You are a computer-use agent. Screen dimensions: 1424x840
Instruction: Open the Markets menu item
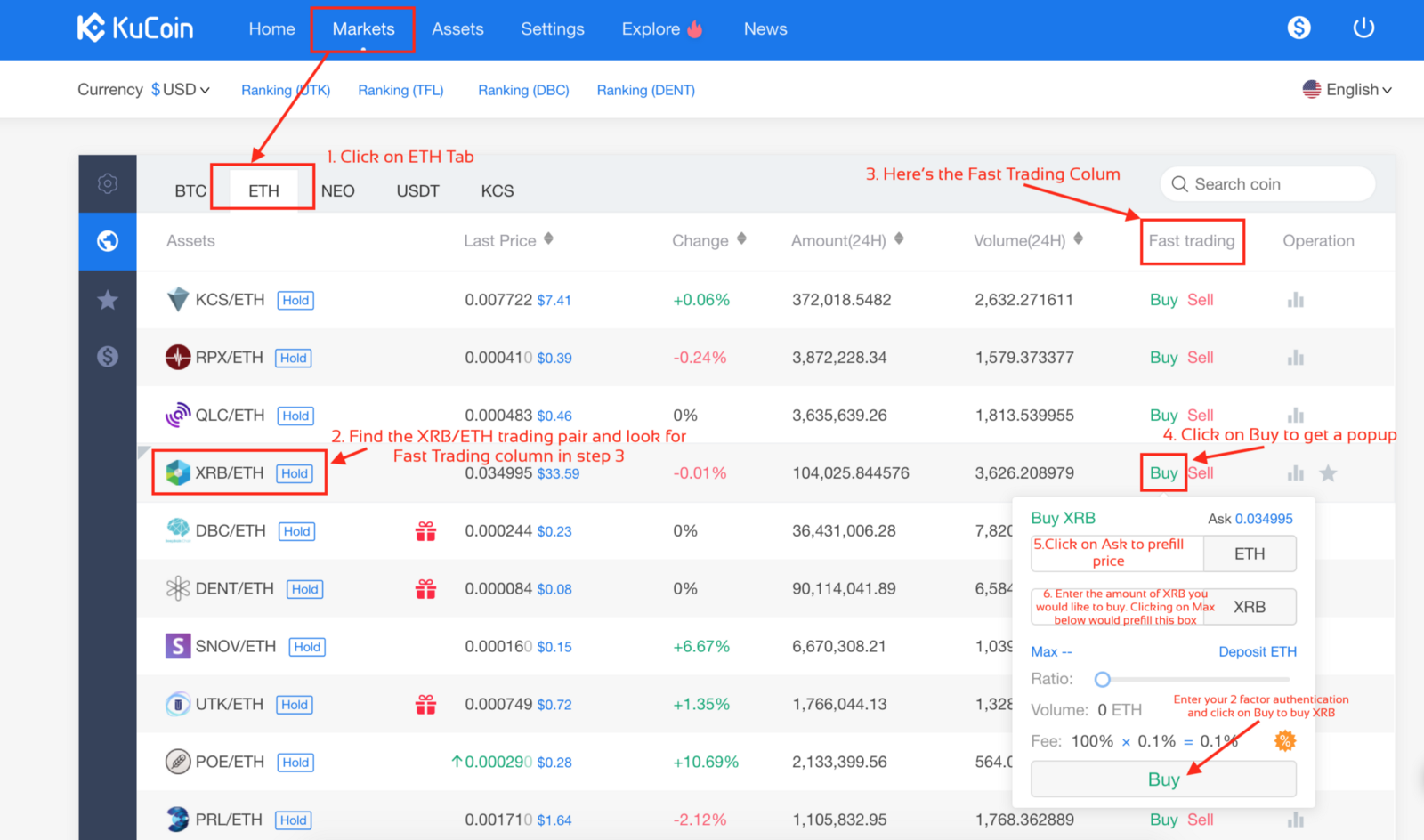(x=363, y=28)
